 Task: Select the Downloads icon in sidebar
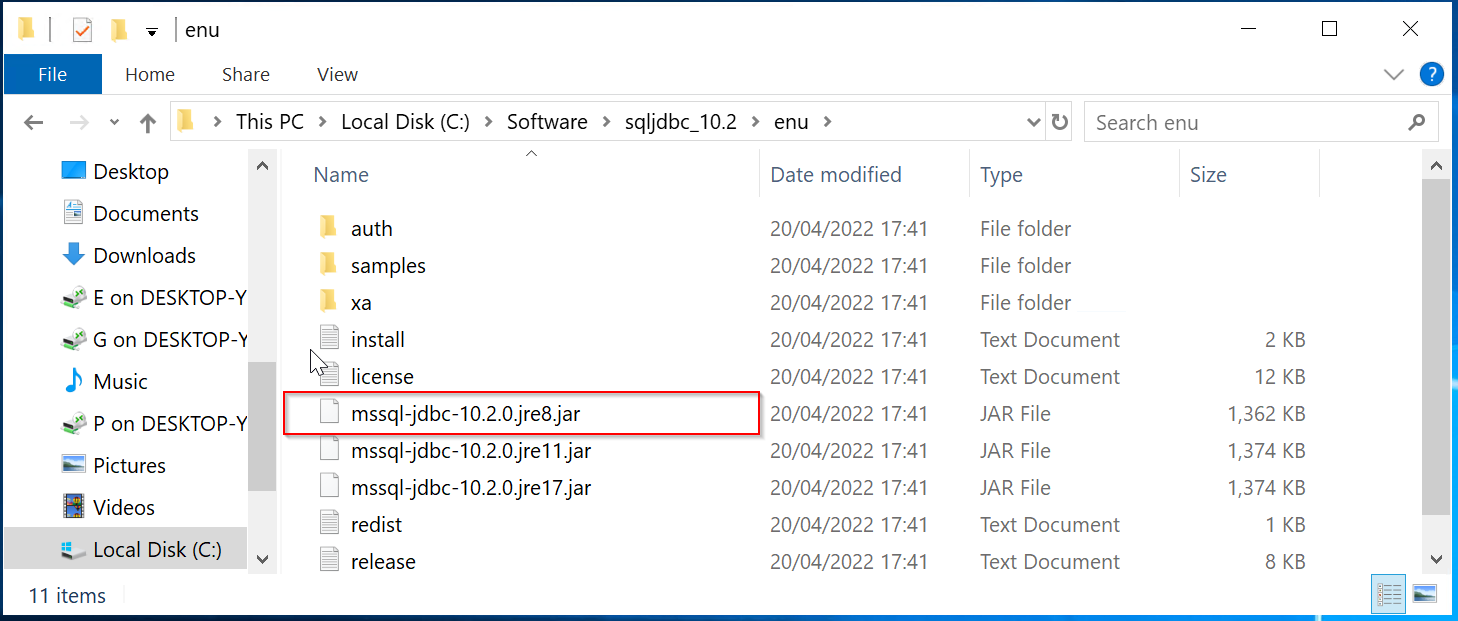[x=74, y=255]
